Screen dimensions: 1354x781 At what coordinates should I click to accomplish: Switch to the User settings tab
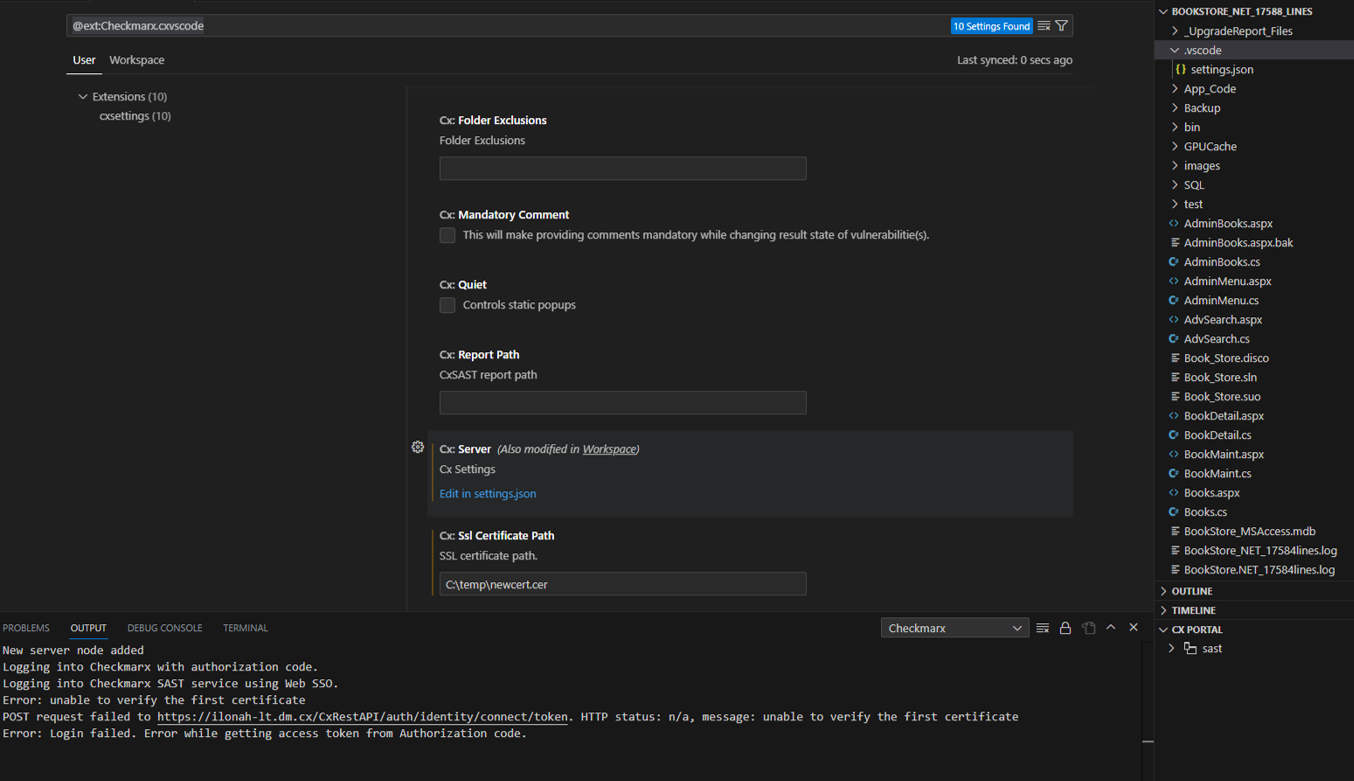pos(84,60)
